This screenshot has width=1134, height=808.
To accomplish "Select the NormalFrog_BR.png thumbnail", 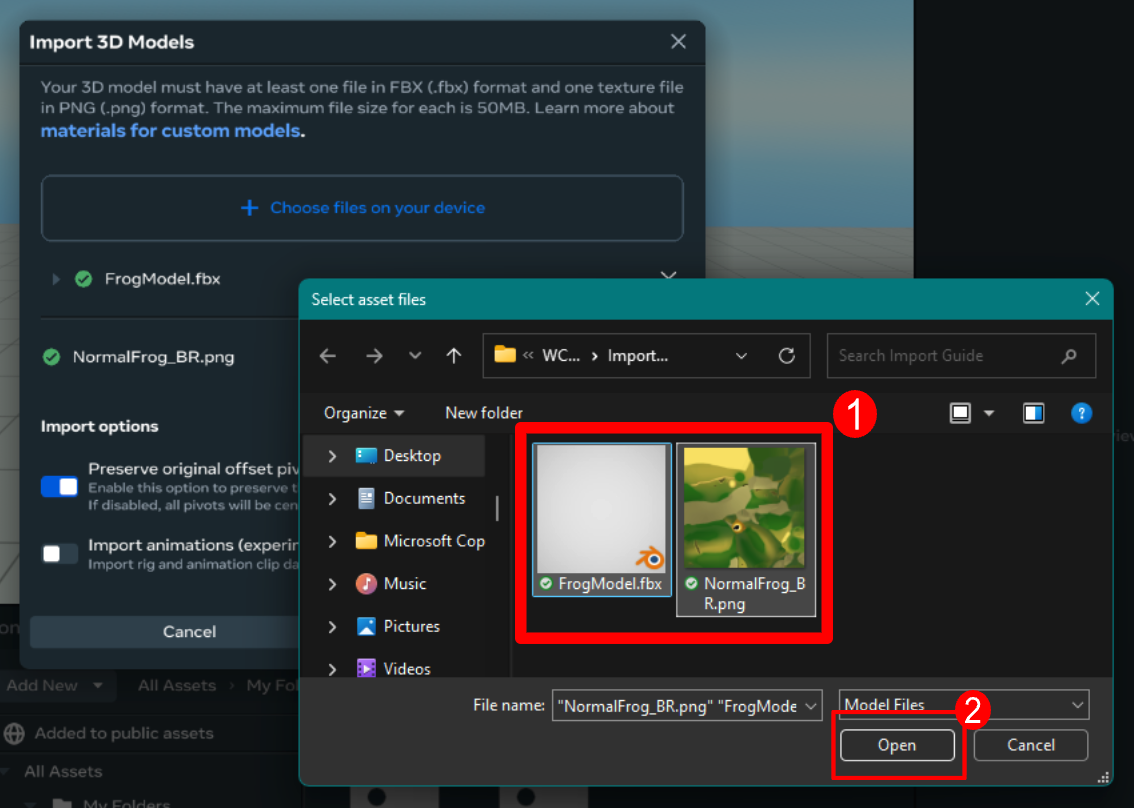I will coord(745,508).
